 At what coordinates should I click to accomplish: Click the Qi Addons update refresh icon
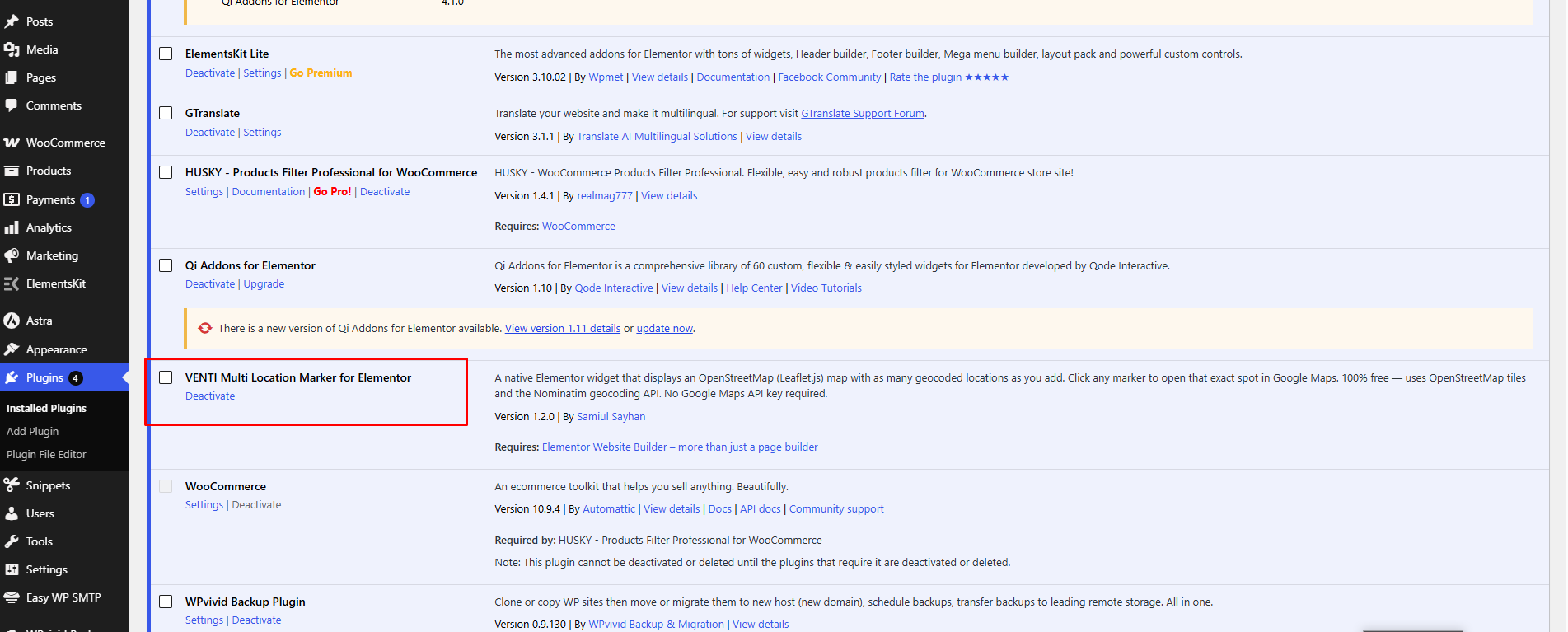coord(205,328)
